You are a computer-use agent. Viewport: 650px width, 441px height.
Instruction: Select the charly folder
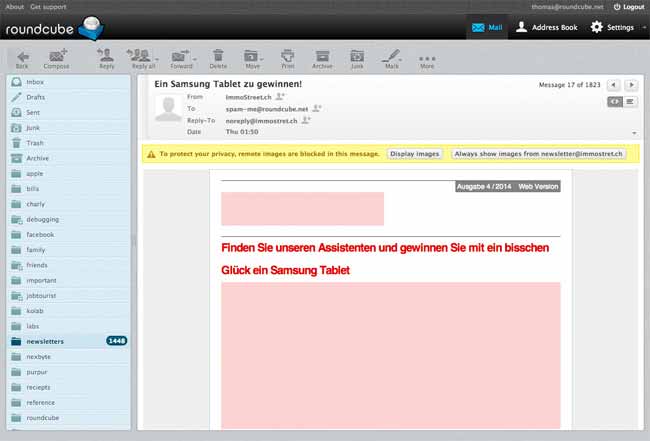68,204
